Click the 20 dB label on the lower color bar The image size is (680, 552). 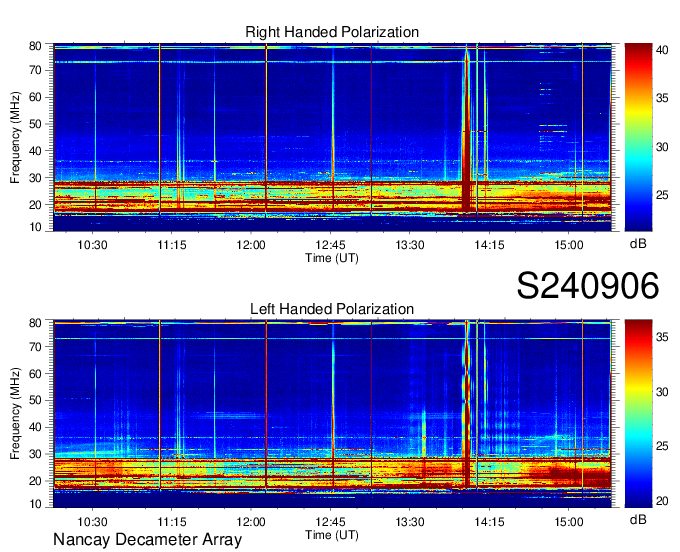662,501
